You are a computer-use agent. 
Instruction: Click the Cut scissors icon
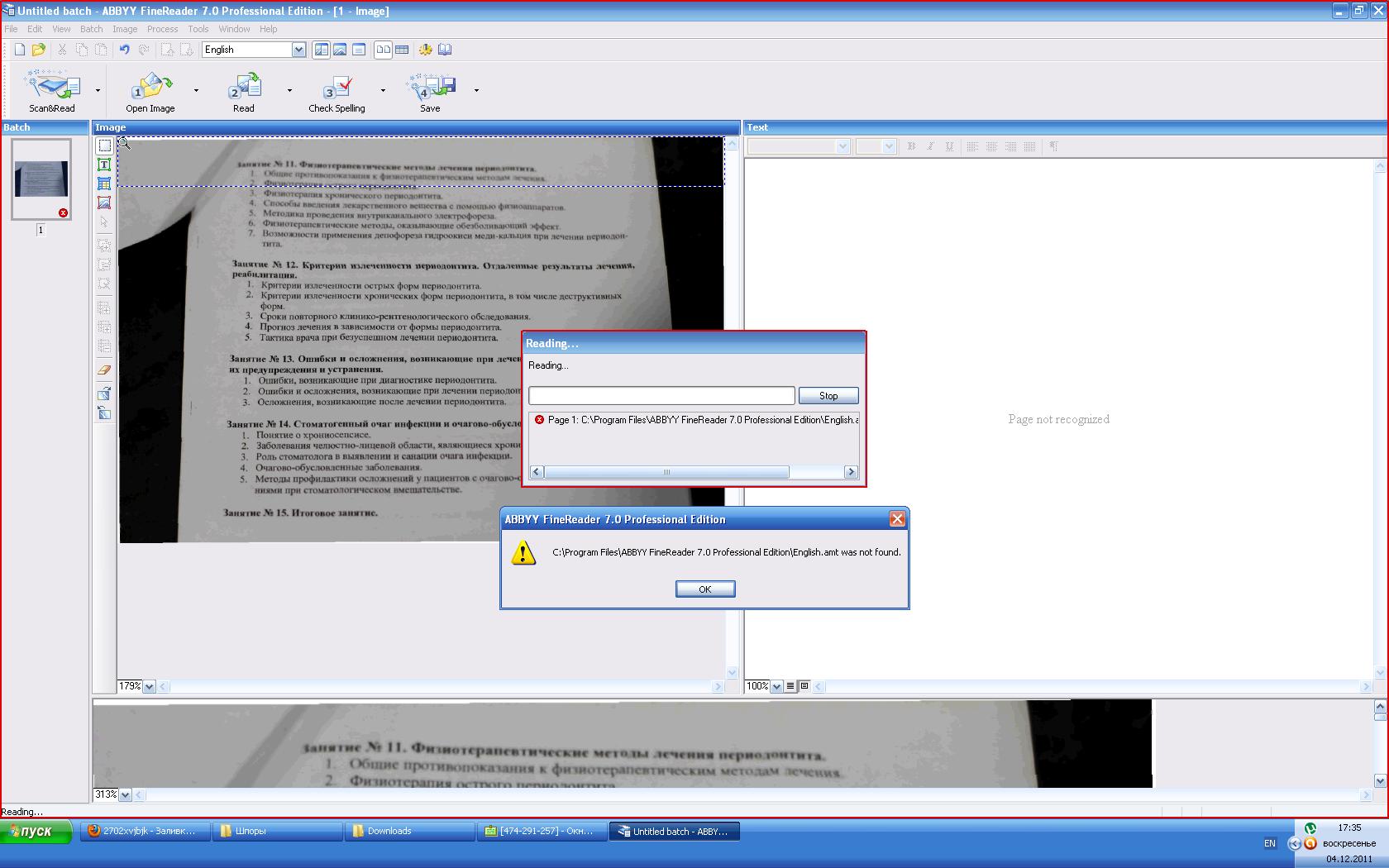(x=62, y=50)
